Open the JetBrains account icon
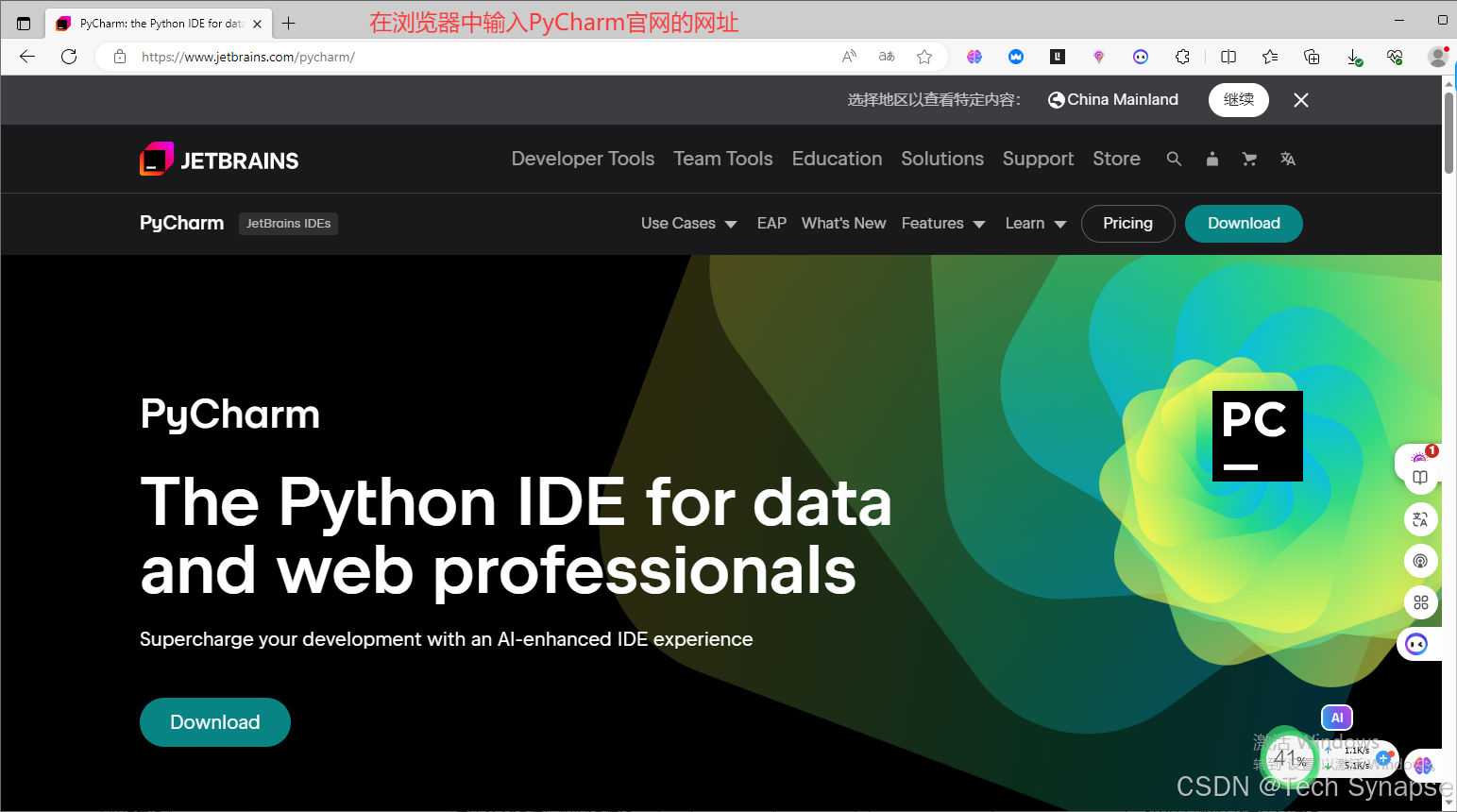1457x812 pixels. pyautogui.click(x=1212, y=159)
